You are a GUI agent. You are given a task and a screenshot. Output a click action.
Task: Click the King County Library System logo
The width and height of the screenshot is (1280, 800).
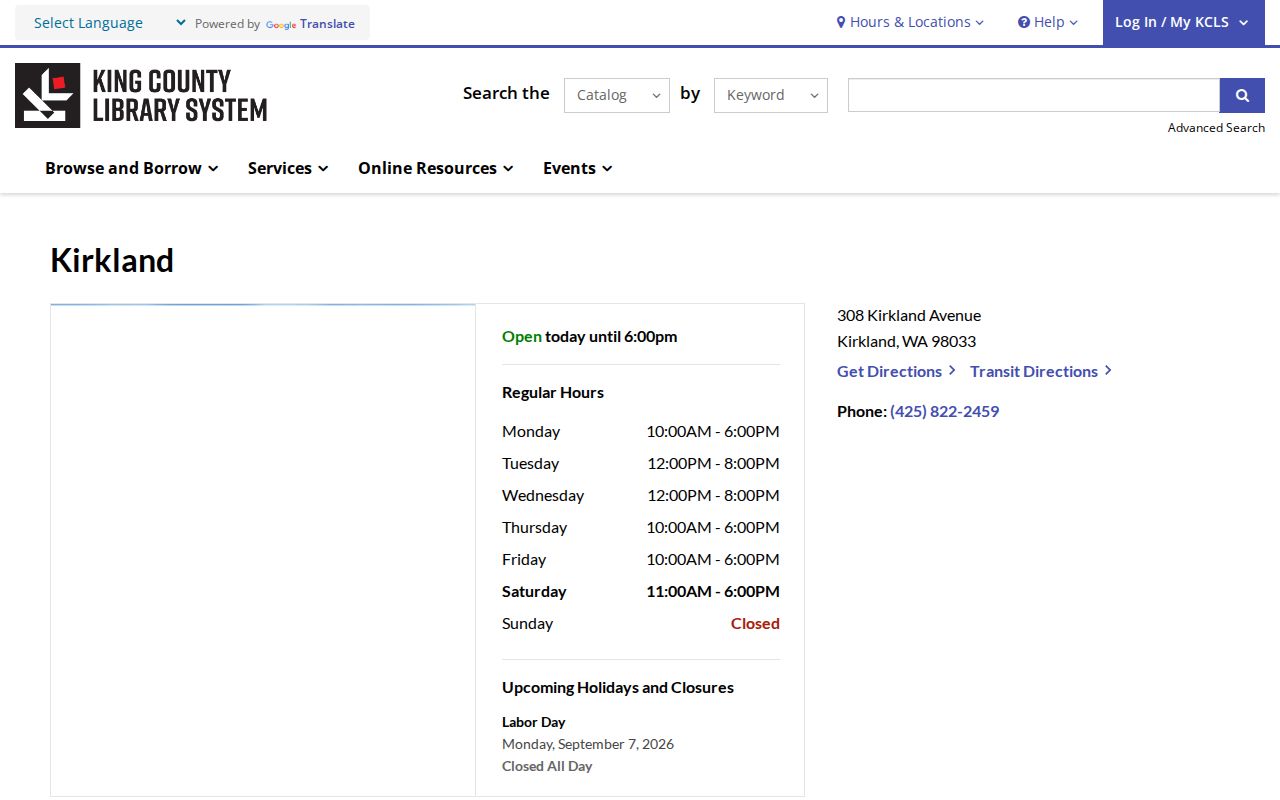click(x=141, y=96)
